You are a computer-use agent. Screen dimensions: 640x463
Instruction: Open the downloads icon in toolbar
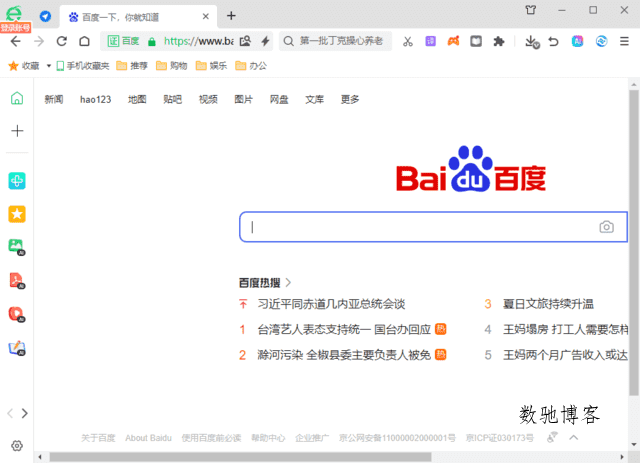coord(532,42)
